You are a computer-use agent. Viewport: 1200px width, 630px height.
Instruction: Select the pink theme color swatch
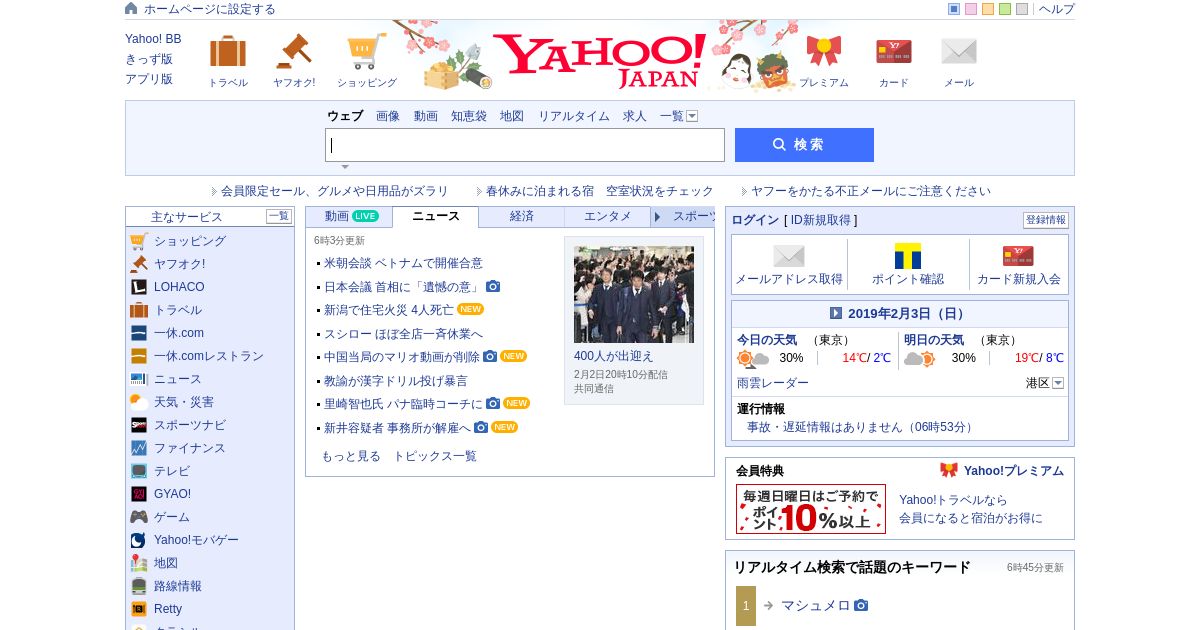coord(971,9)
